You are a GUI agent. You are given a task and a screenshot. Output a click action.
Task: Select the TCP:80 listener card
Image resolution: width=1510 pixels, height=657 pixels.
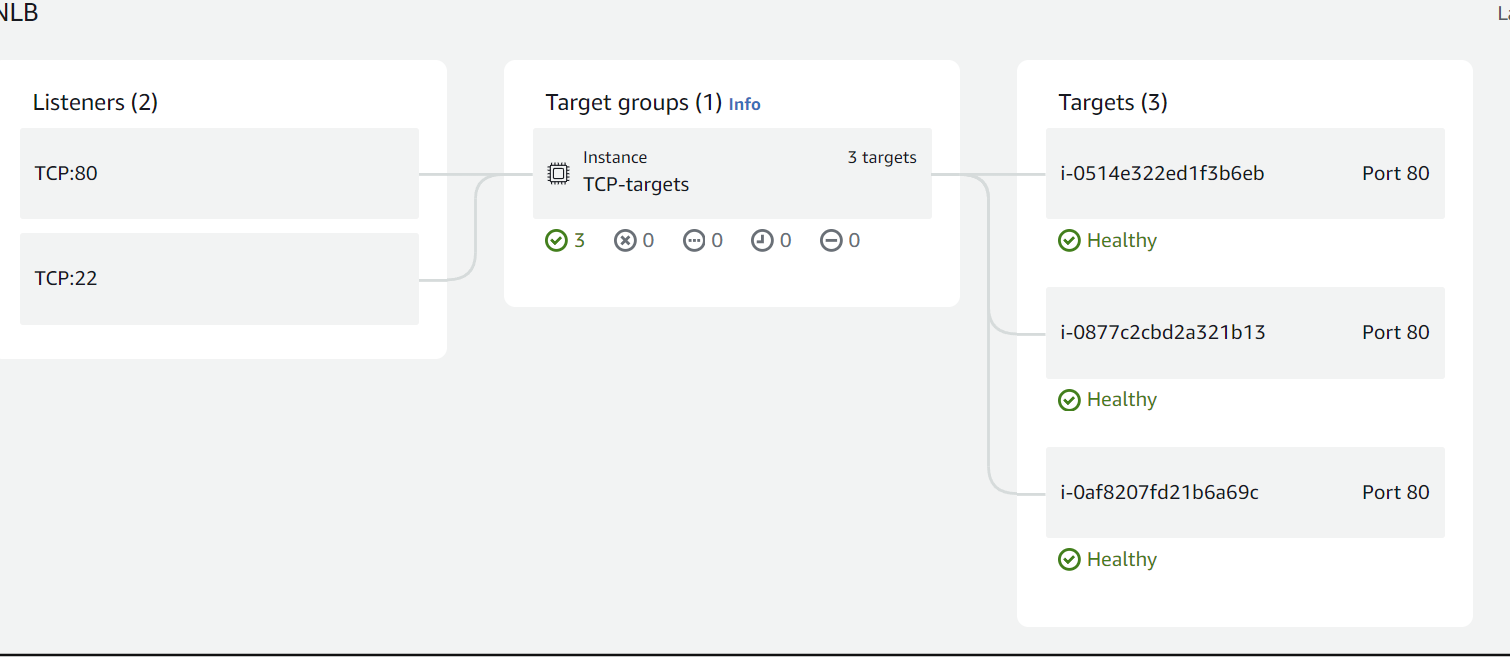219,173
